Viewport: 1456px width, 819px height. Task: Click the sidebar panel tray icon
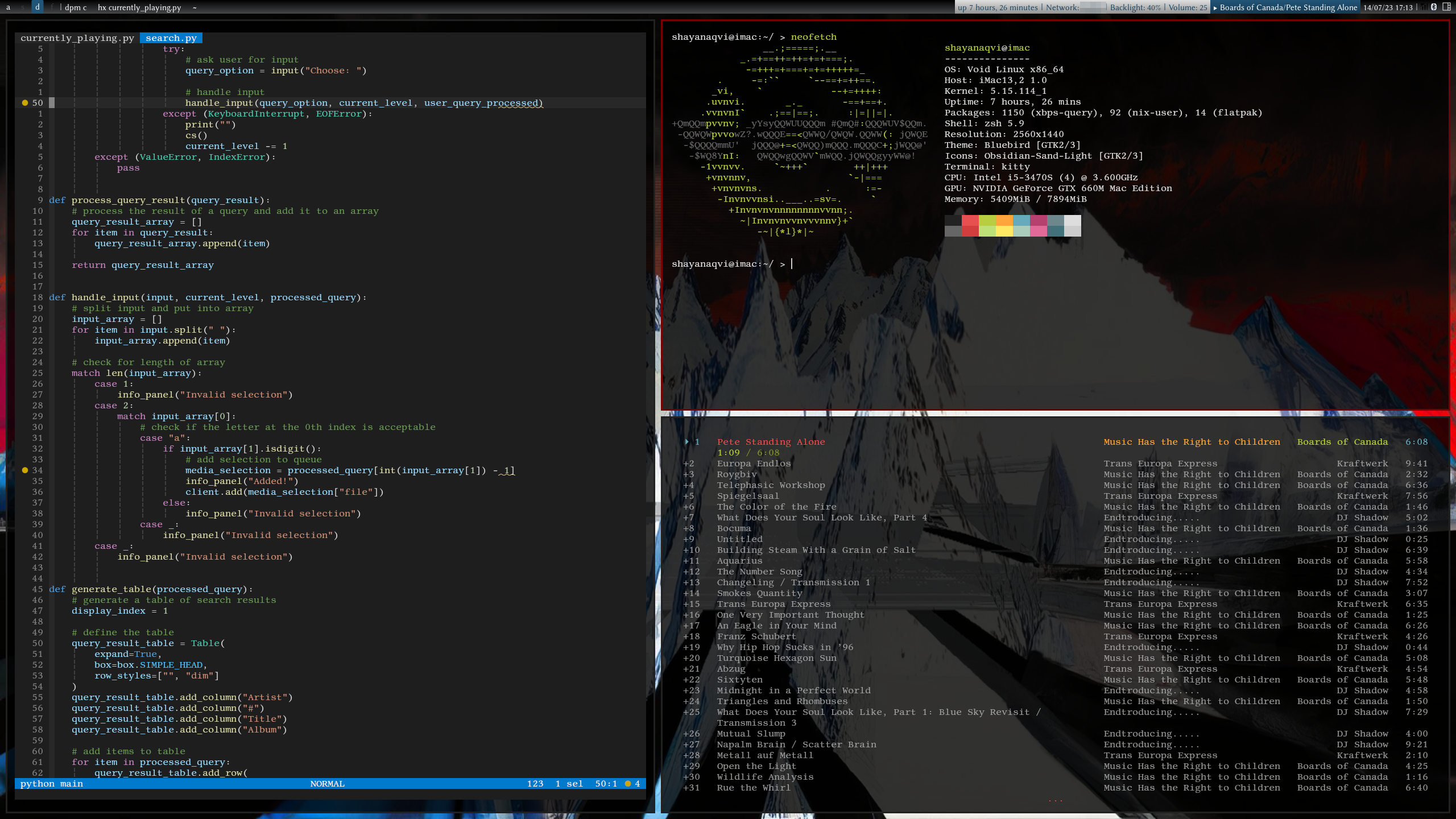click(1446, 7)
